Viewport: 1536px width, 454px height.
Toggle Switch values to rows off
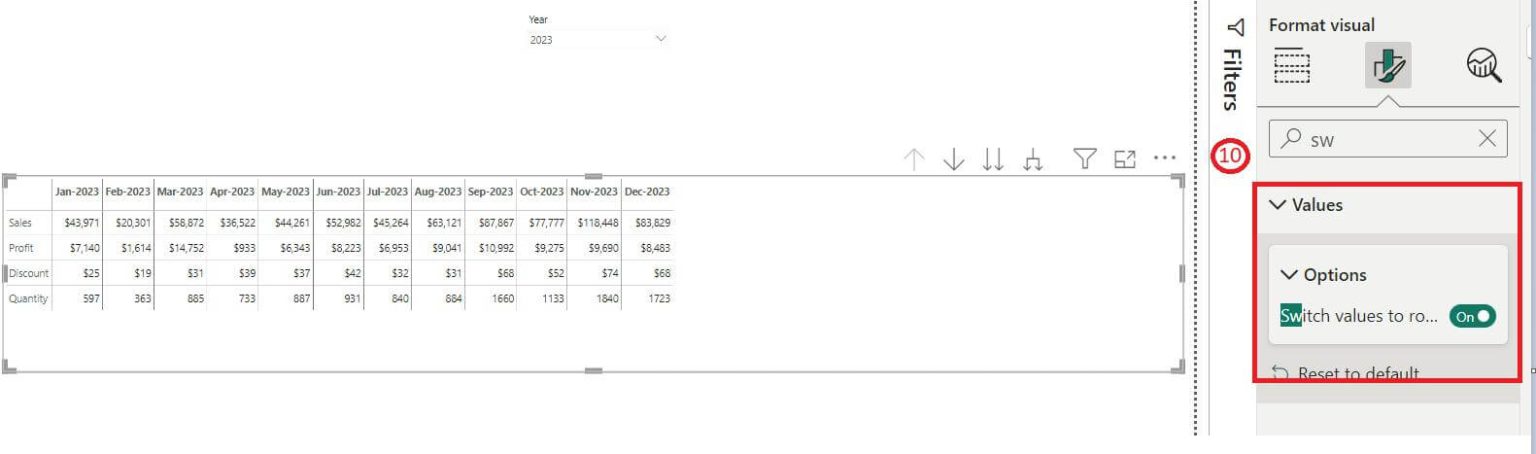click(1473, 316)
